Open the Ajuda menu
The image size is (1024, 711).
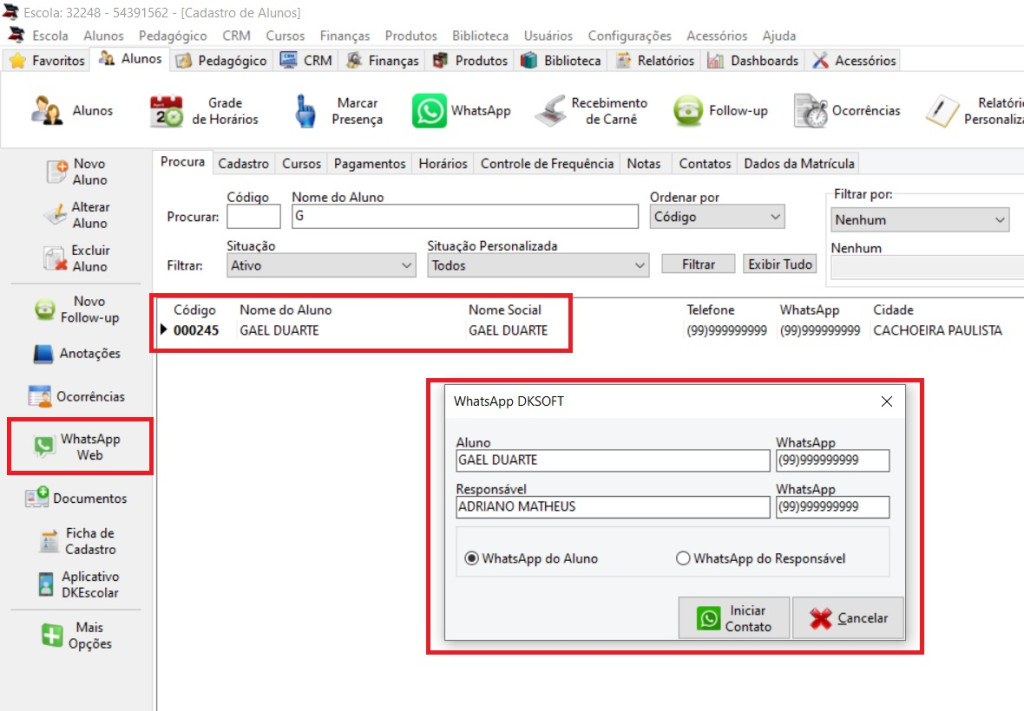click(779, 36)
